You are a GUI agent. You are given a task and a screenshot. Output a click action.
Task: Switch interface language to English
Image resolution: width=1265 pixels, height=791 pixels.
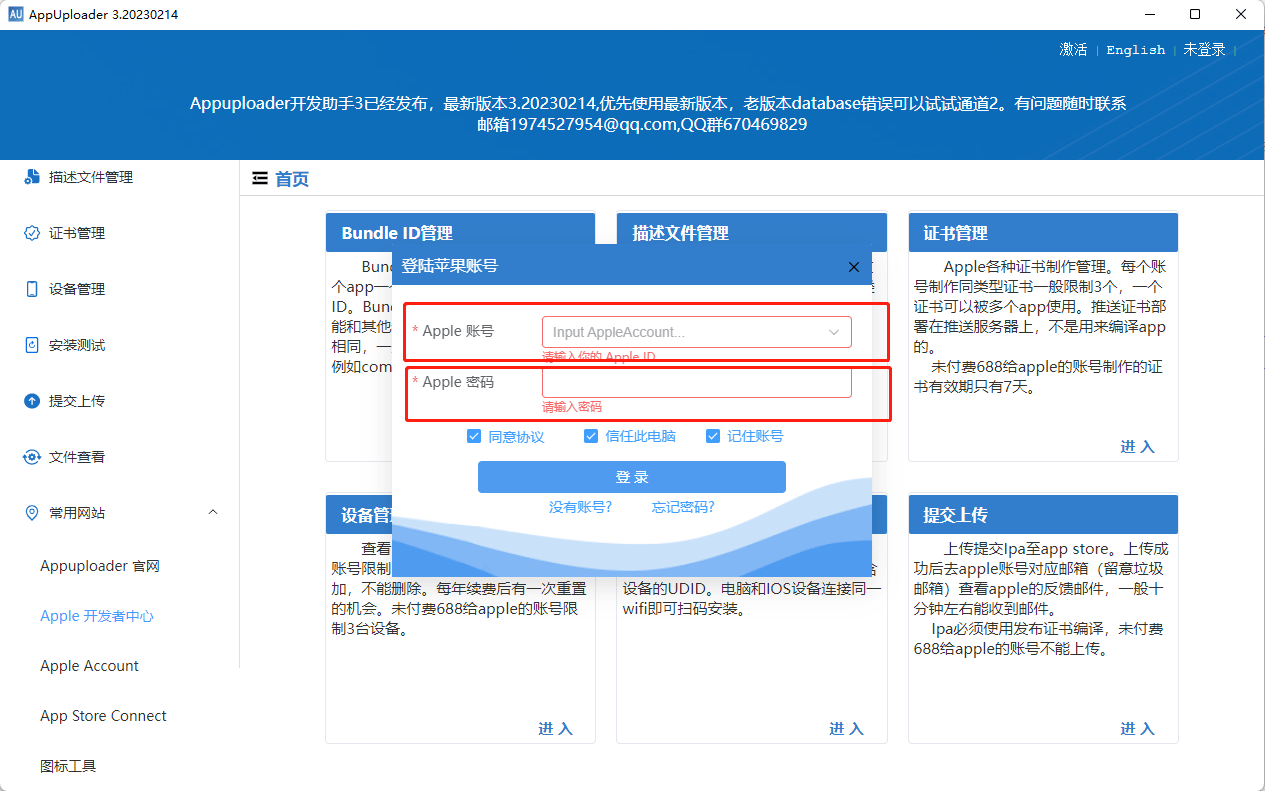[1136, 49]
